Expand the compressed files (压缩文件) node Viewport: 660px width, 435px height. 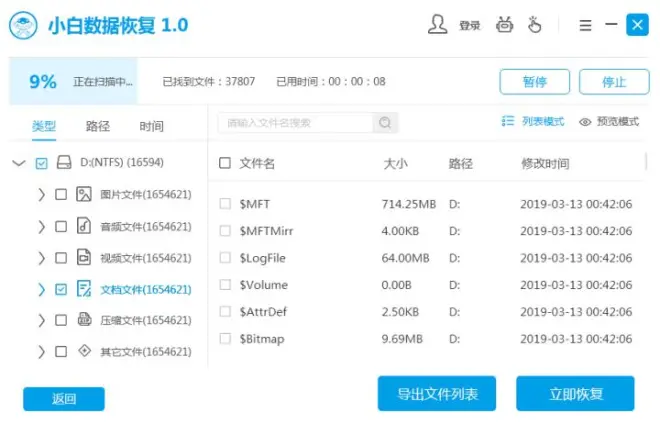[41, 321]
